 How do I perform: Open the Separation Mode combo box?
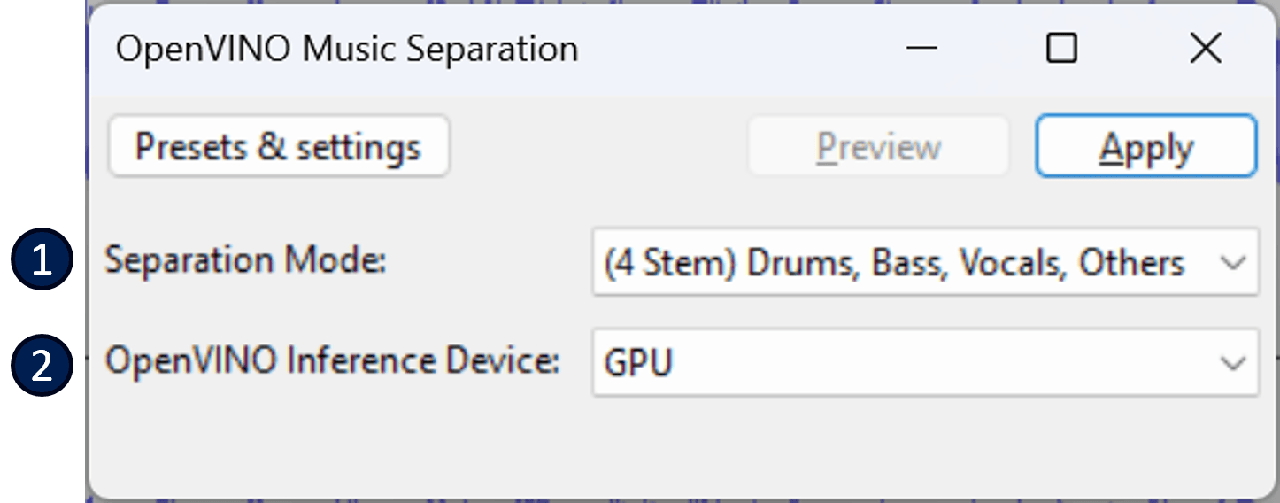(x=924, y=263)
